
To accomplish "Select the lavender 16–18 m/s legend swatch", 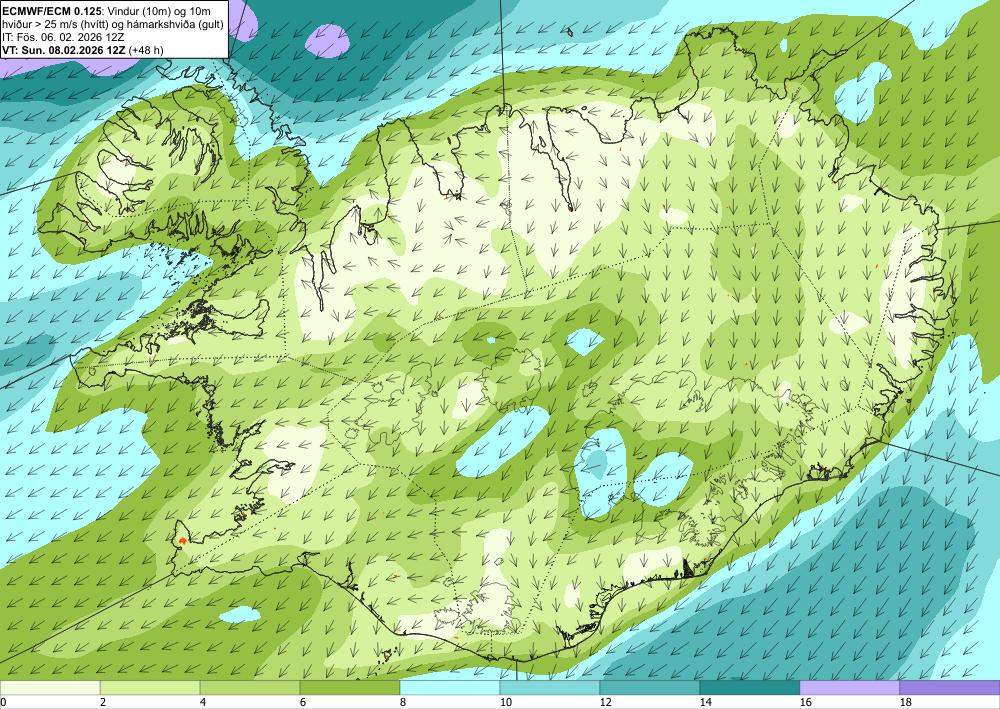I will [849, 688].
